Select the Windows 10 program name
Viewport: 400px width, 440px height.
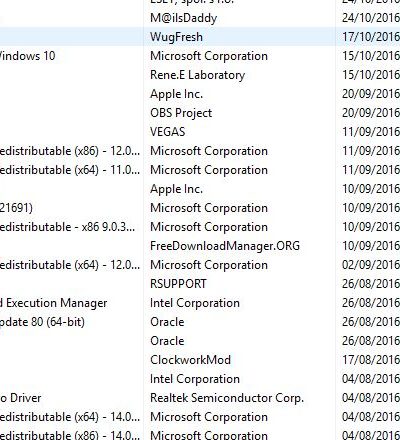point(27,56)
